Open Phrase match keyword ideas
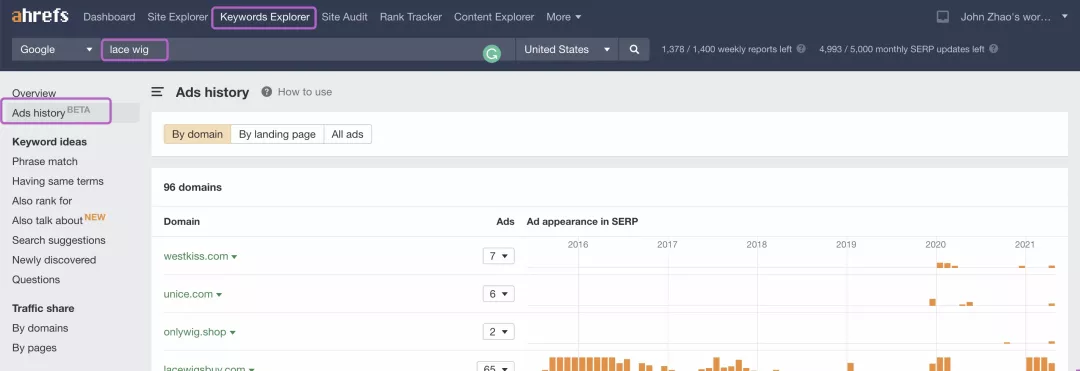Viewport: 1080px width, 371px height. pos(45,162)
